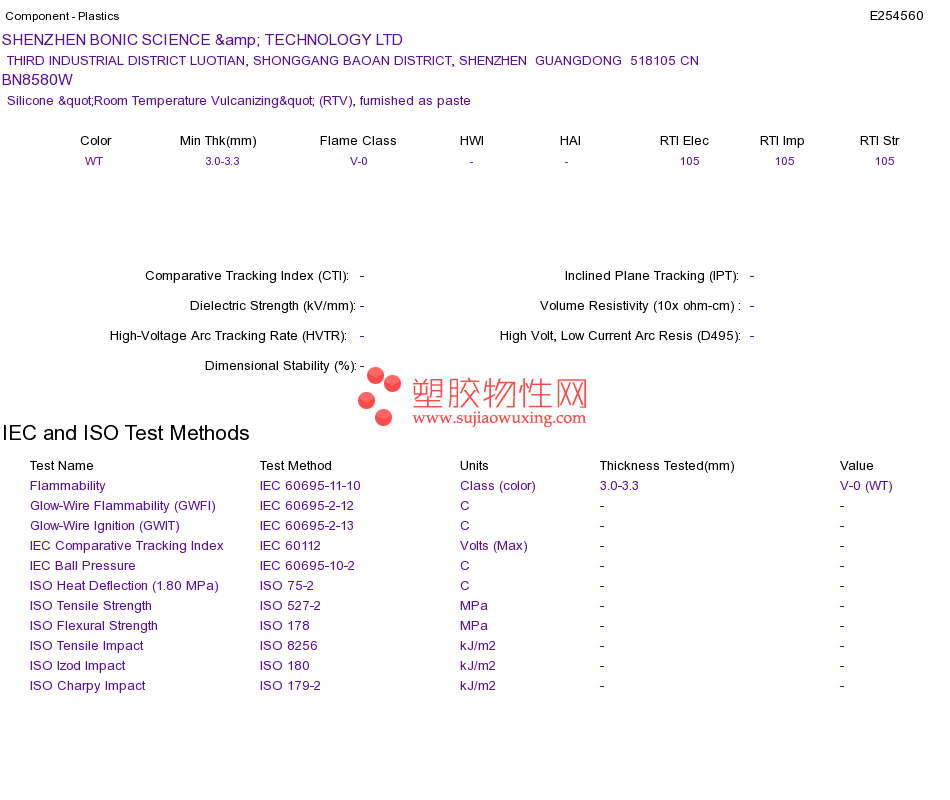Image resolution: width=950 pixels, height=800 pixels.
Task: Open IEC Comparative Tracking Index test
Action: tap(127, 546)
